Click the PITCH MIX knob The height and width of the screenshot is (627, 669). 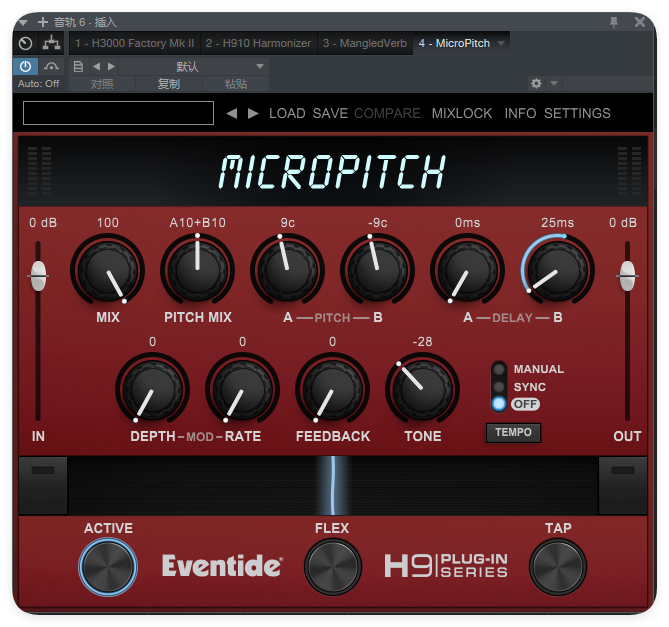tap(198, 270)
